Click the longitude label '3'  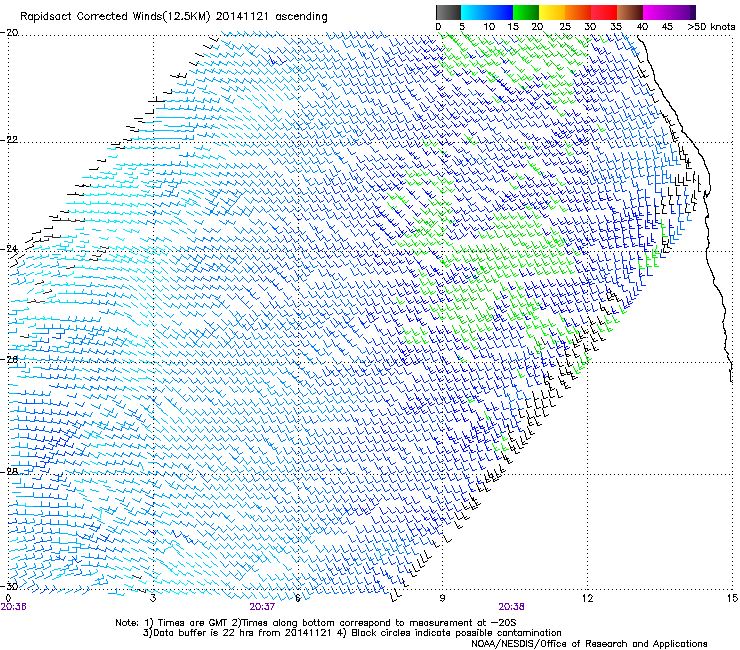coord(153,598)
